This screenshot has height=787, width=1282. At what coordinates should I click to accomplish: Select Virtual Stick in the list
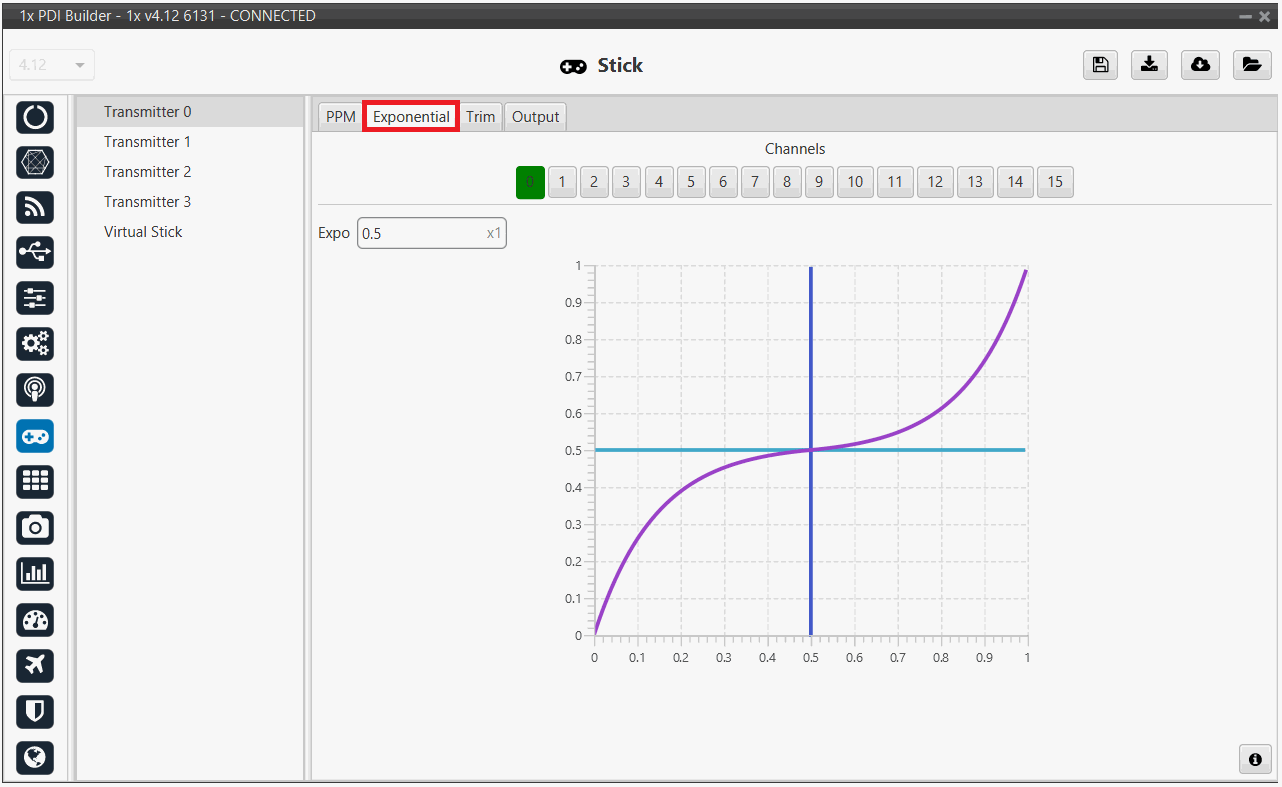coord(143,232)
